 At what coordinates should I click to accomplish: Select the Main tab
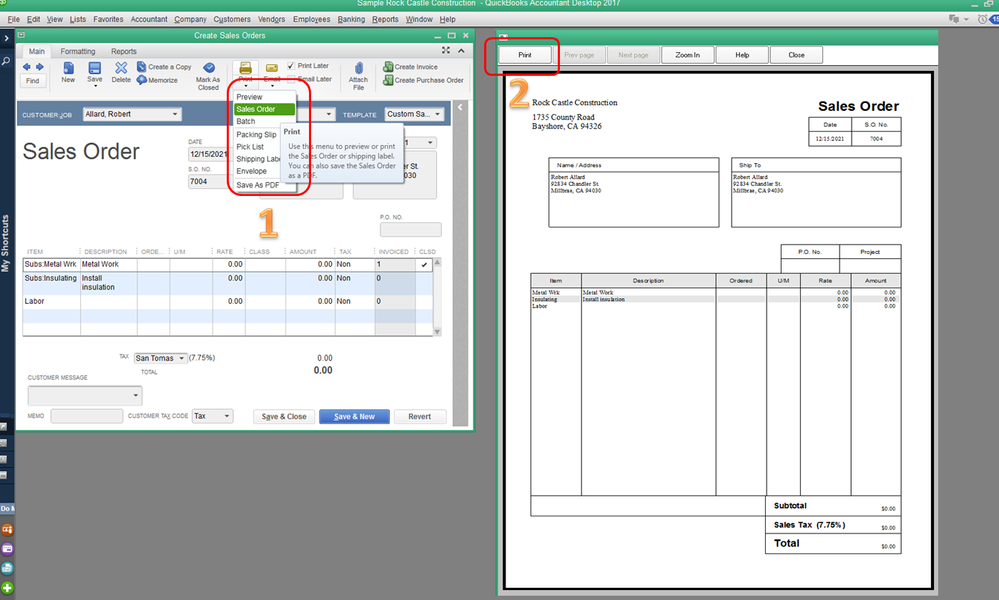36,51
